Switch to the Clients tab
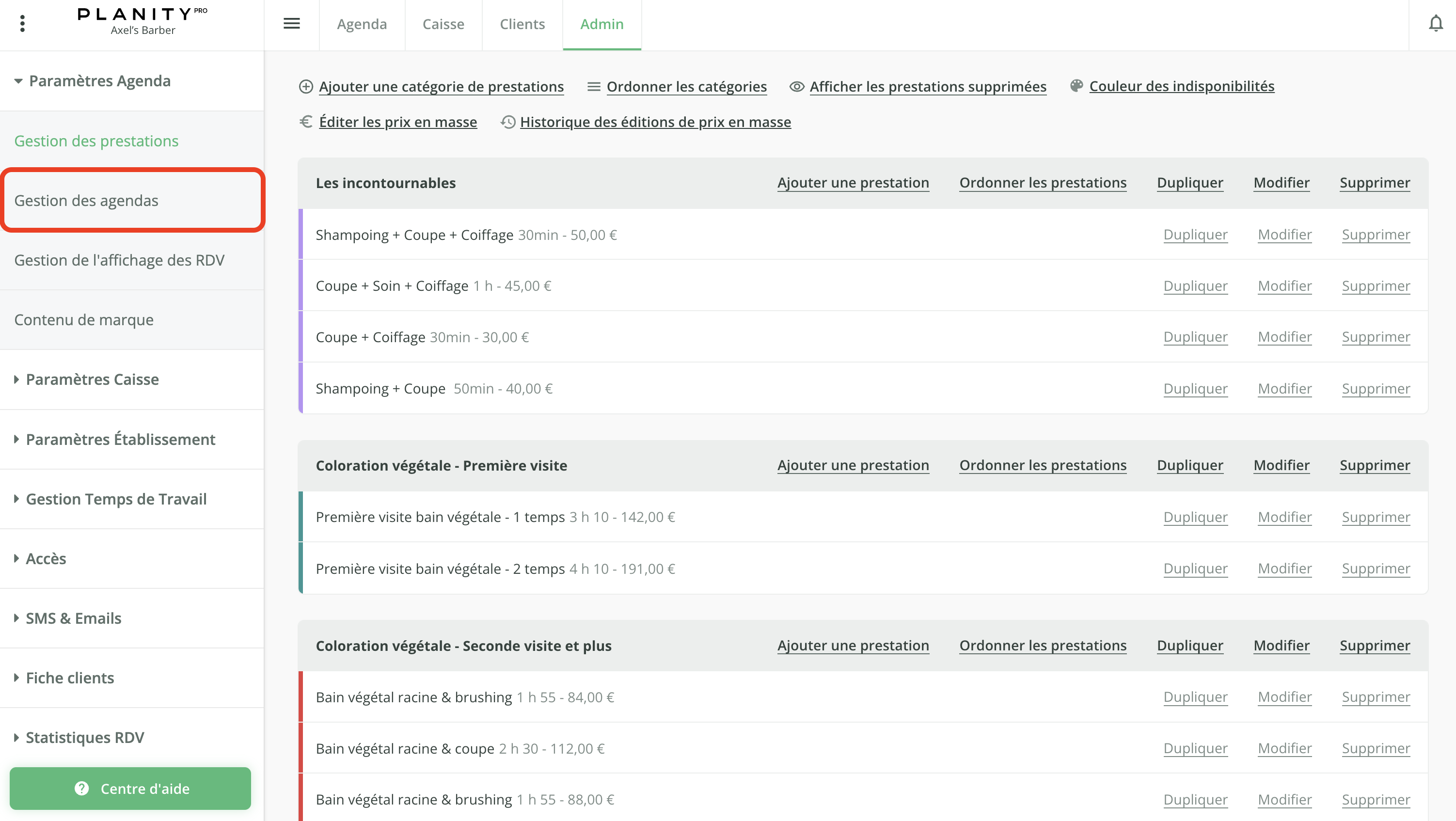Image resolution: width=1456 pixels, height=821 pixels. click(x=522, y=24)
